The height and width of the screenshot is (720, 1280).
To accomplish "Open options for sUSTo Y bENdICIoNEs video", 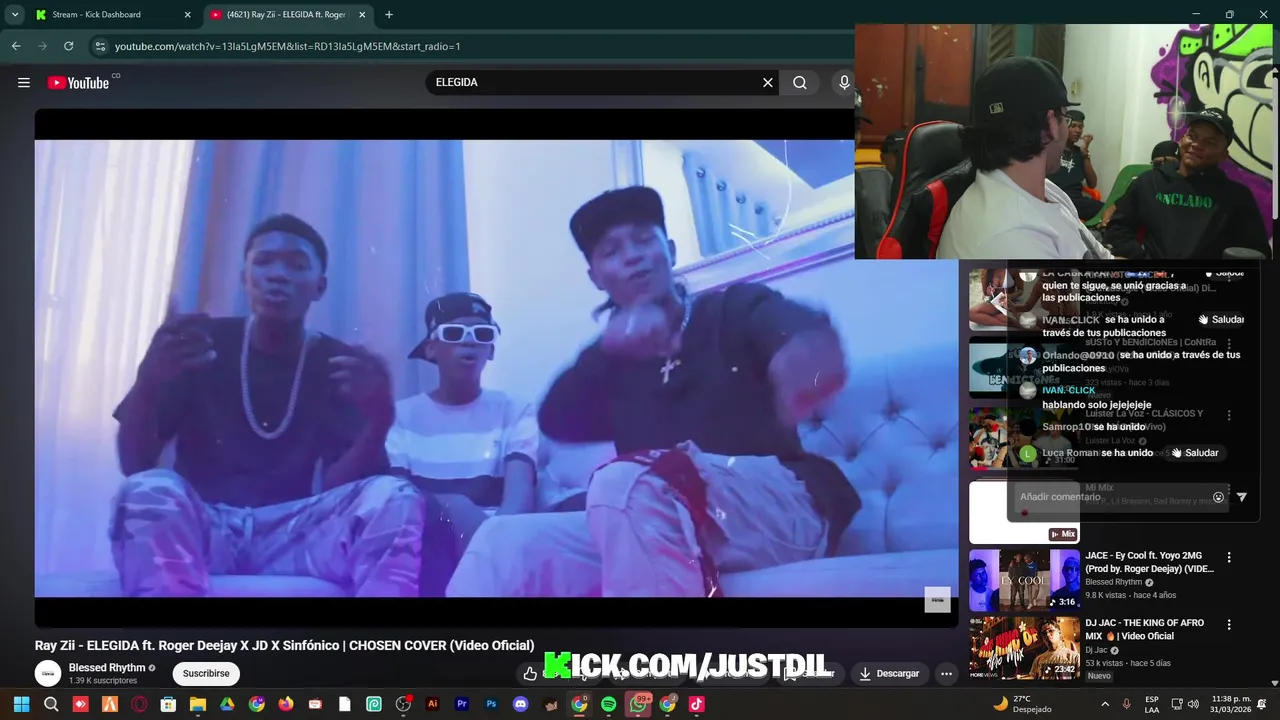I will click(1229, 344).
